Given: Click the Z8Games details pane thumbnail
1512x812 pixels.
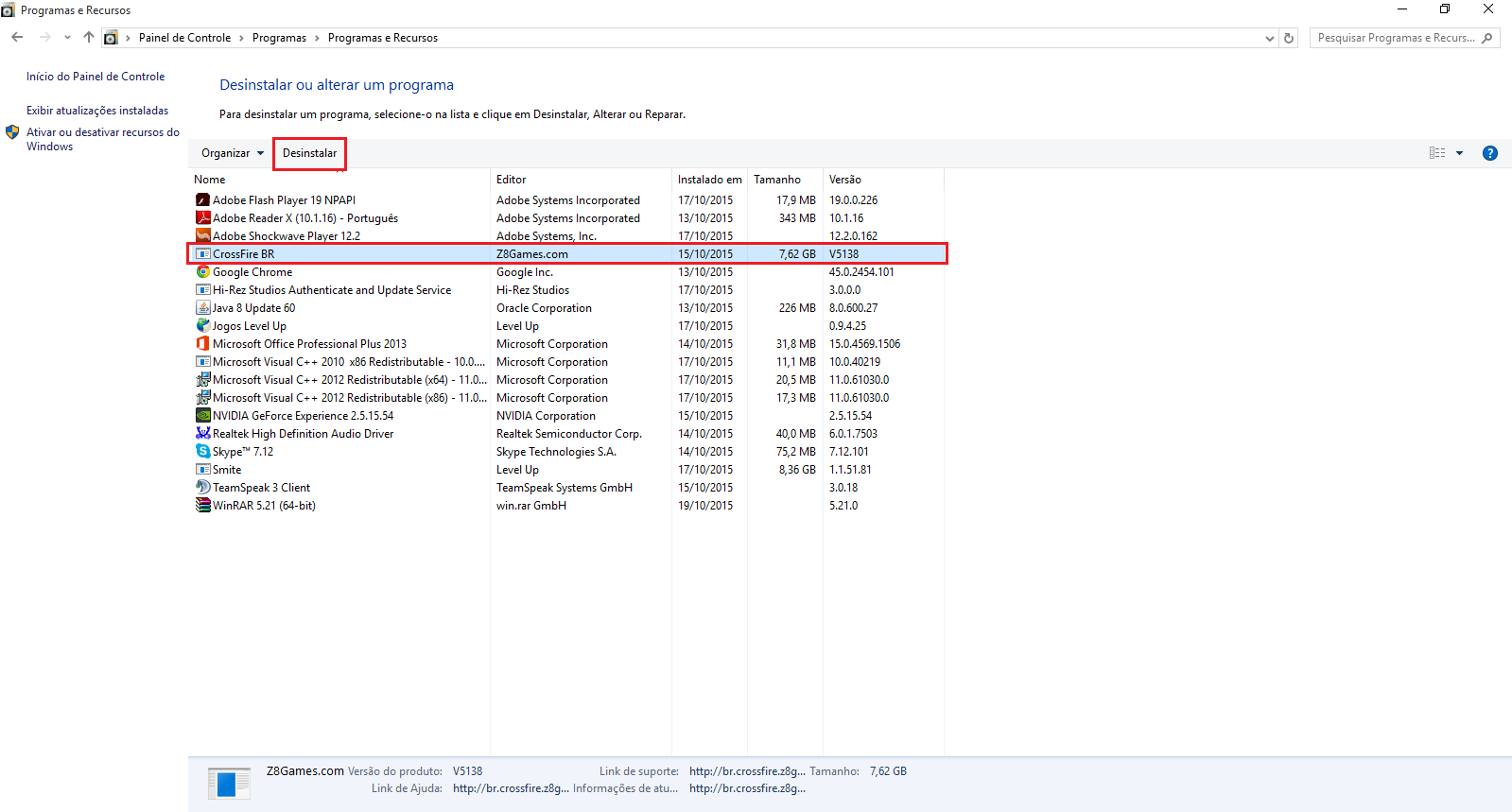Looking at the screenshot, I should [229, 784].
